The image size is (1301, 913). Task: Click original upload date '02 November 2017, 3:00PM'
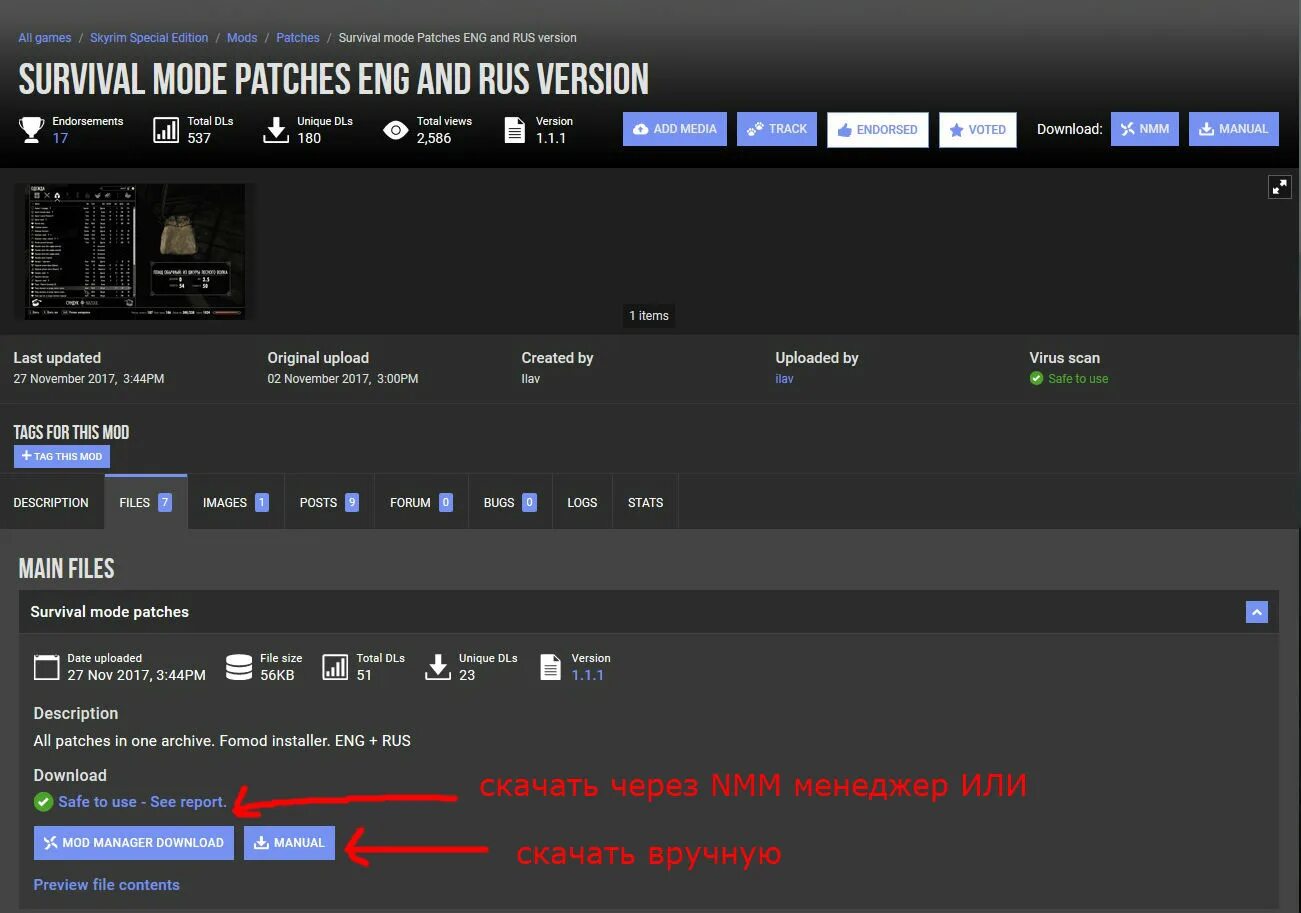click(x=343, y=379)
